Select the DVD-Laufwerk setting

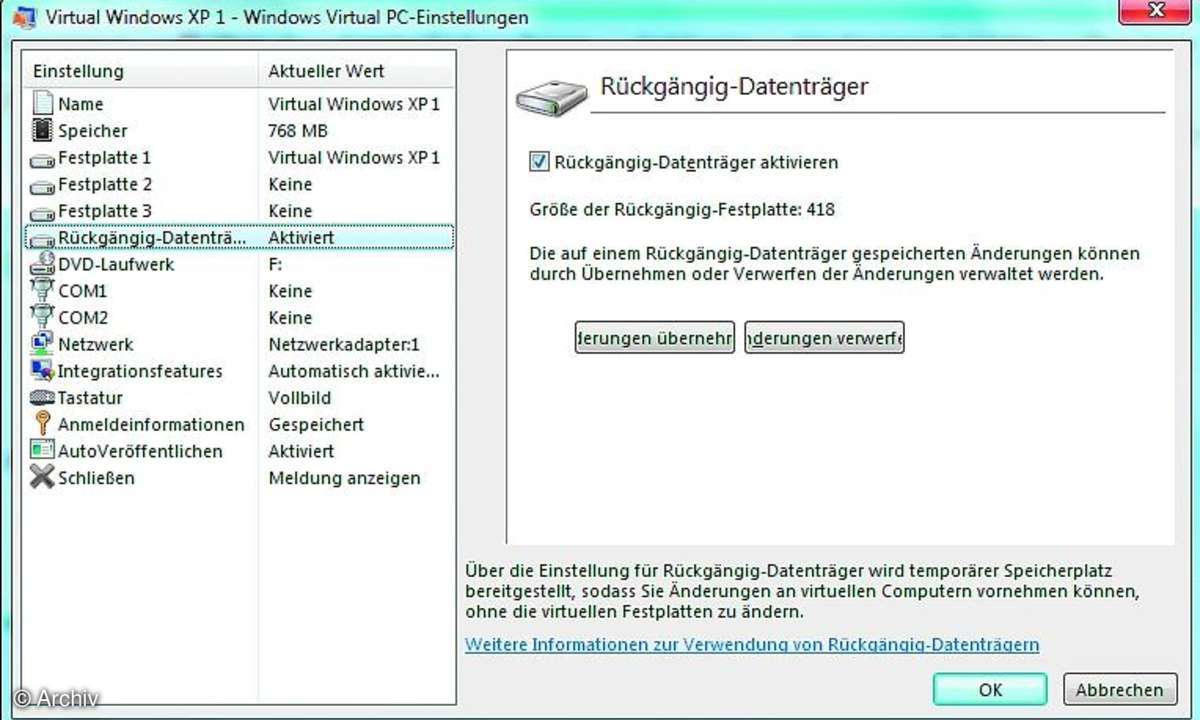[x=240, y=265]
